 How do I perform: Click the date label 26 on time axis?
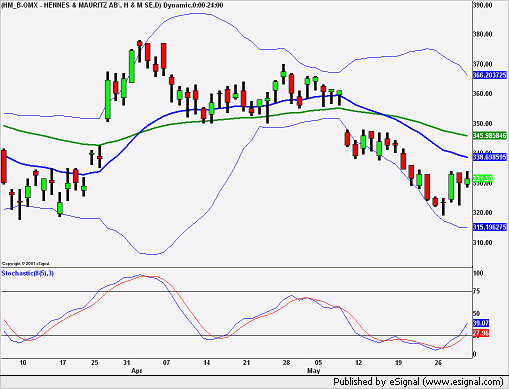point(438,363)
